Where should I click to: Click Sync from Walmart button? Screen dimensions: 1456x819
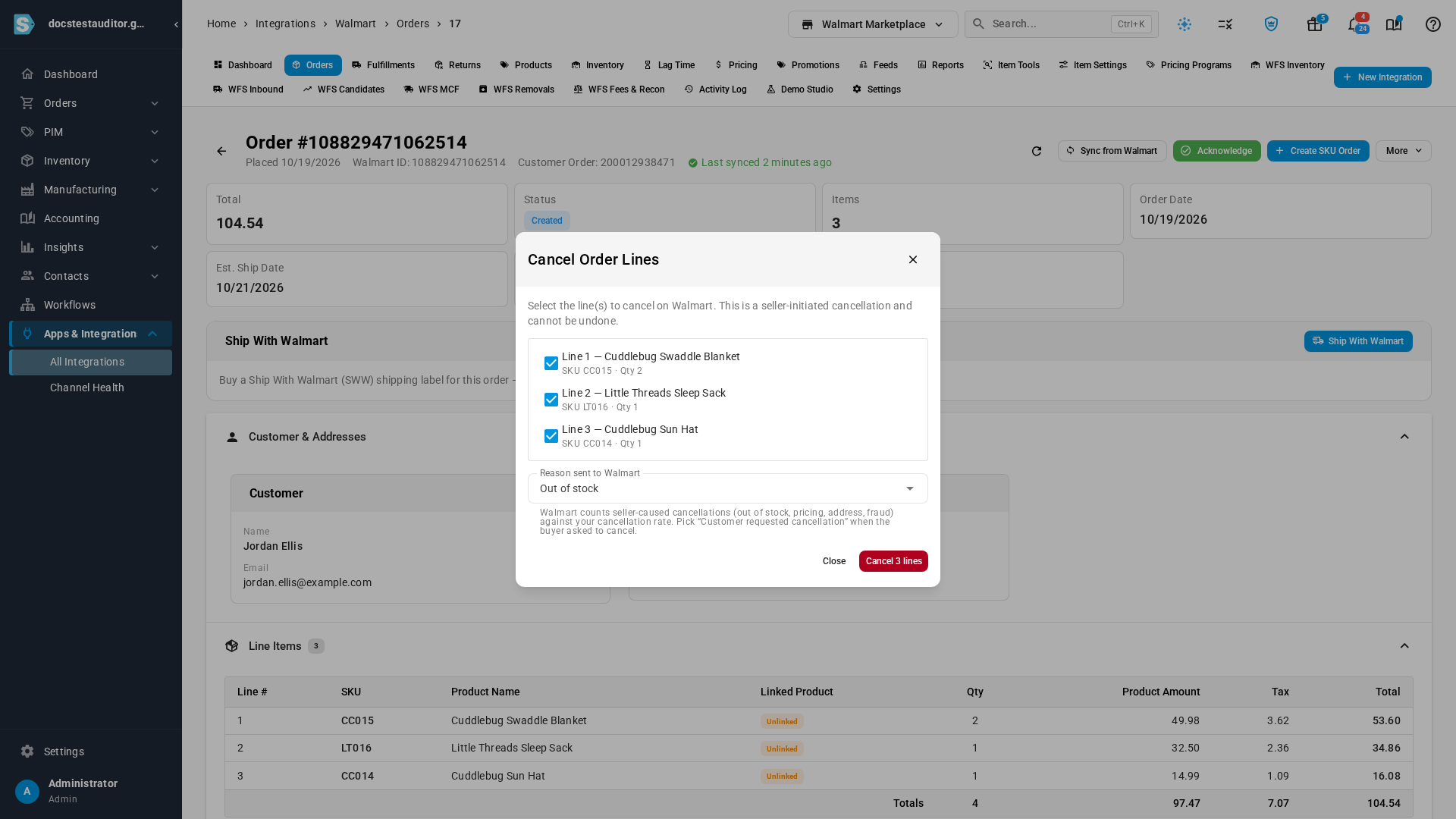click(x=1112, y=151)
